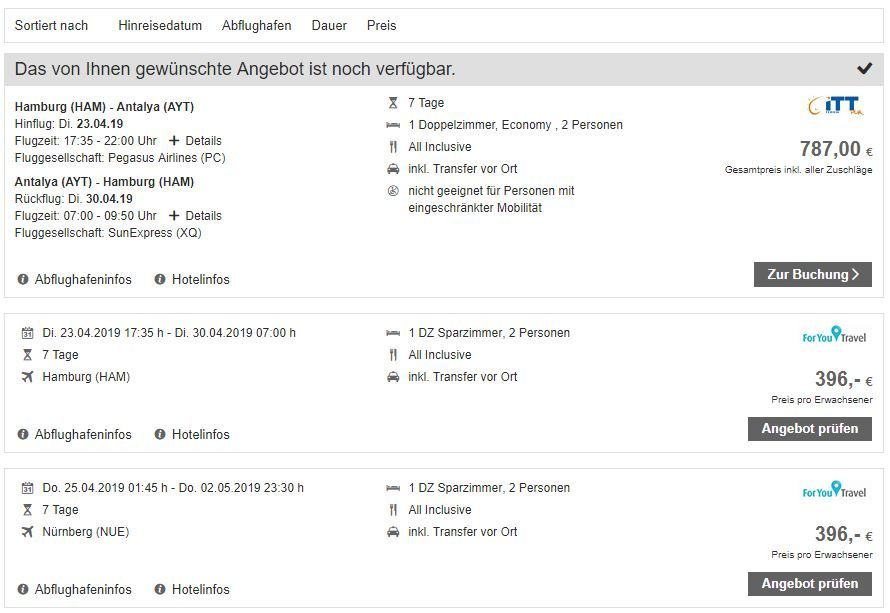Click the checkmark icon in availability banner
Screen dimensions: 890x613
point(865,69)
